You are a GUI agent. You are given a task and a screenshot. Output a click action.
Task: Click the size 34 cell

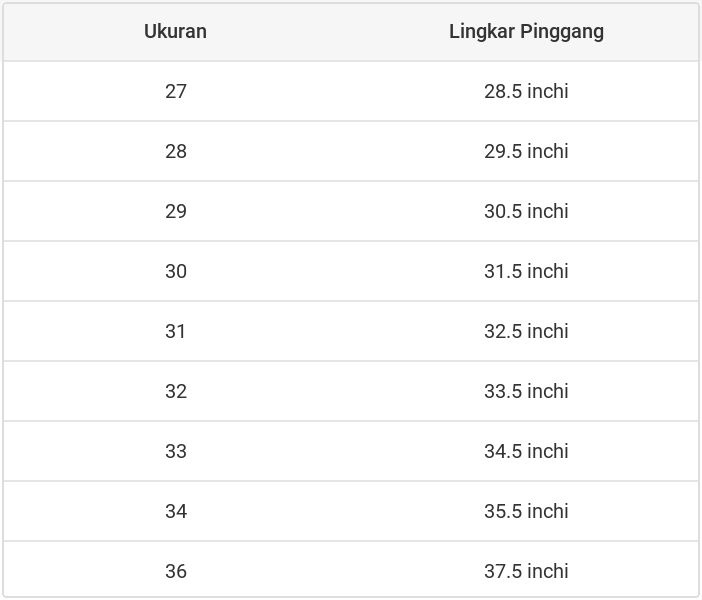point(176,511)
